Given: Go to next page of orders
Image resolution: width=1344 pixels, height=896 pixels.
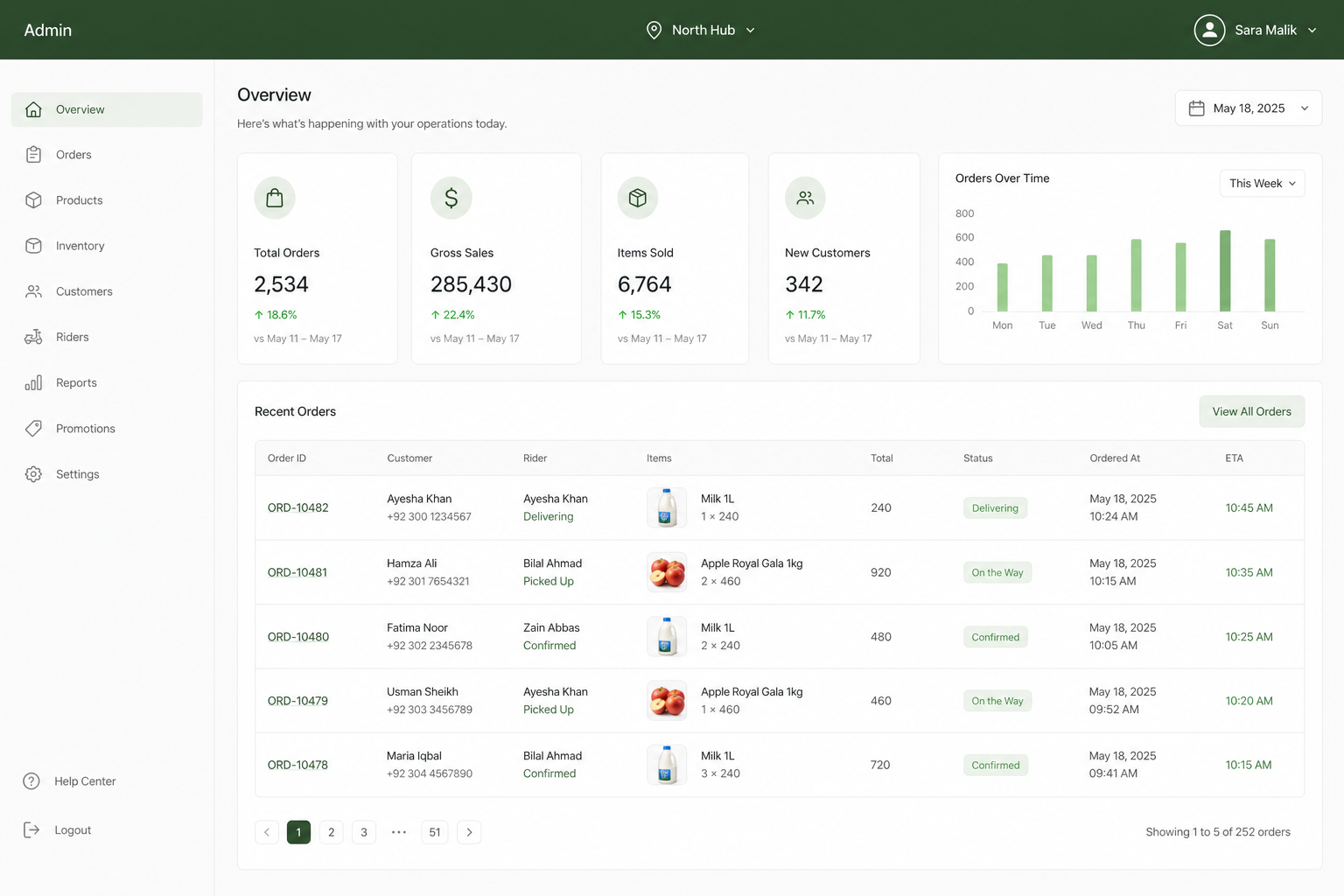Looking at the screenshot, I should tap(469, 832).
